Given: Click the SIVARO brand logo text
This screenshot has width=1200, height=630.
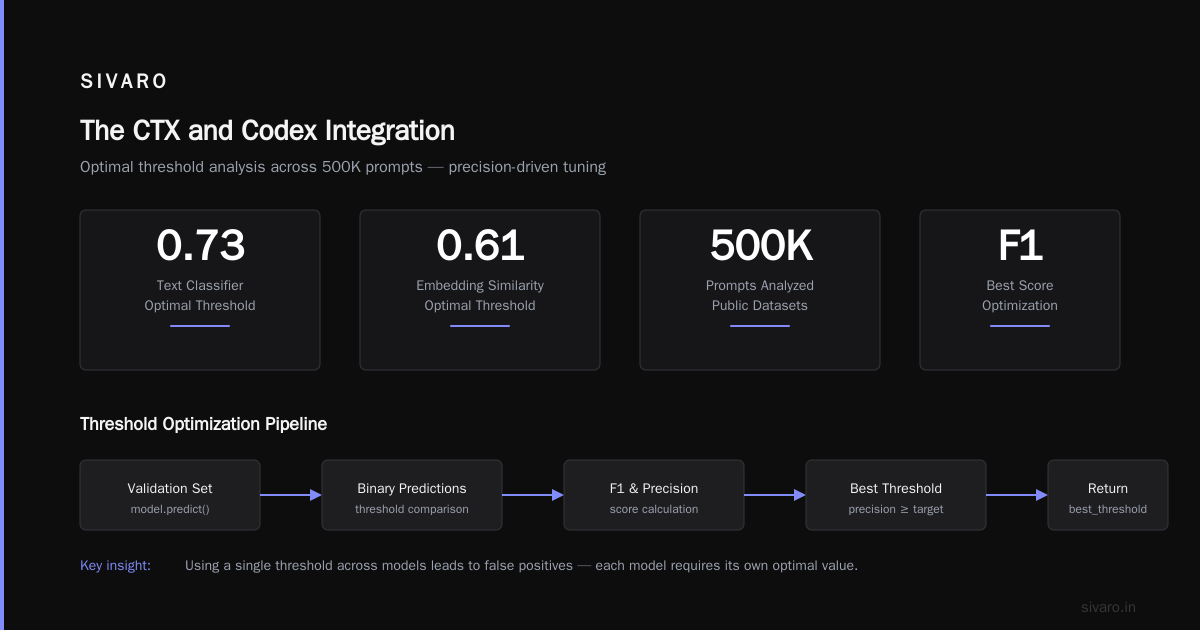Looking at the screenshot, I should tap(124, 82).
